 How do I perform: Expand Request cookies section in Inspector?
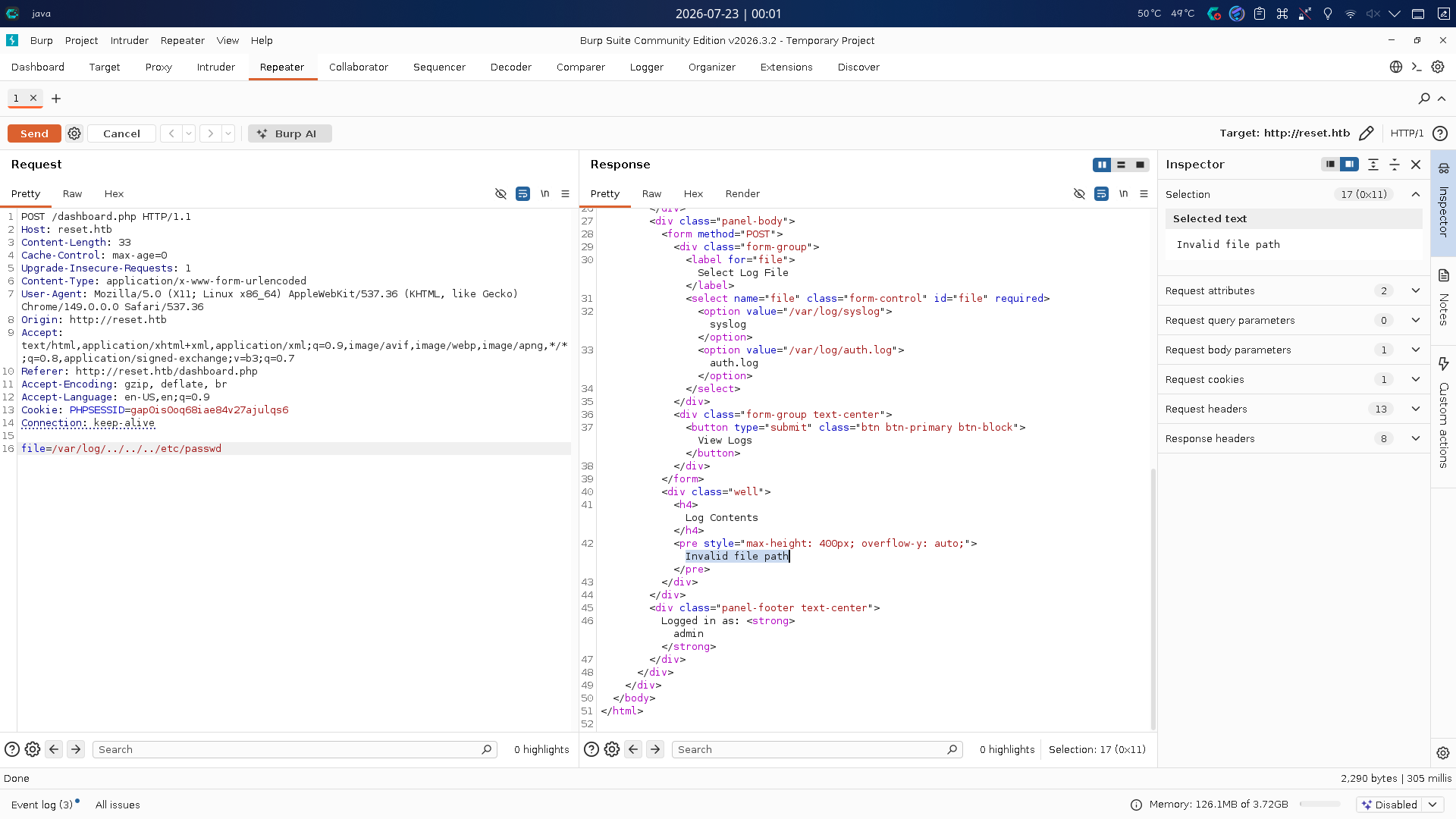pyautogui.click(x=1293, y=379)
